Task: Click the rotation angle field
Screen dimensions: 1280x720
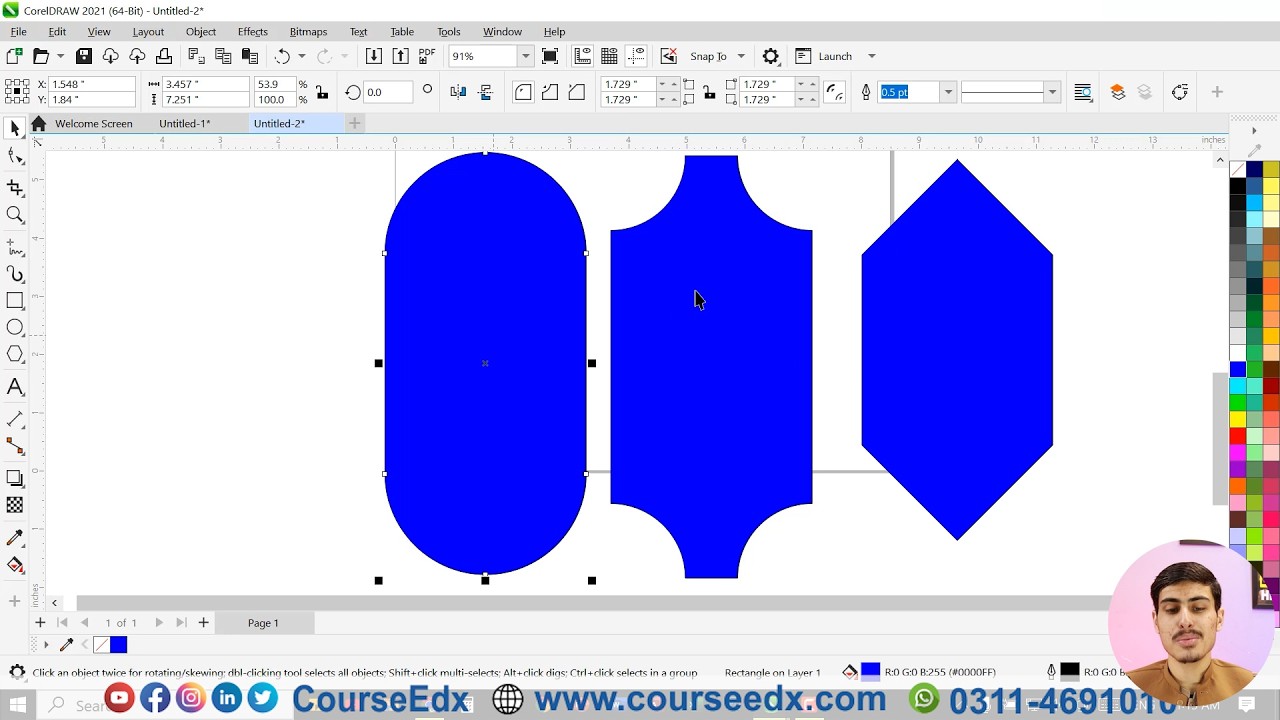Action: point(388,92)
